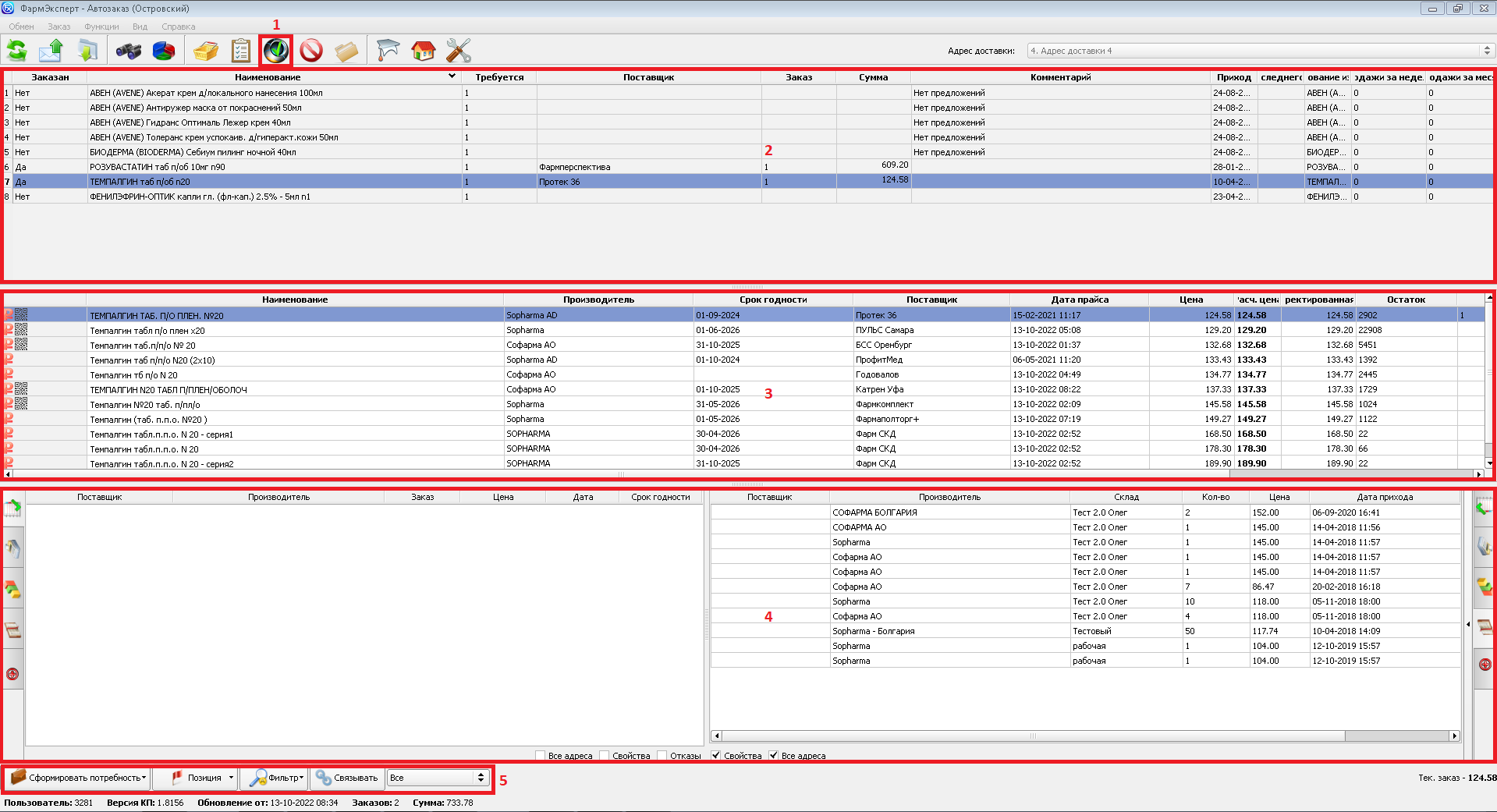Image resolution: width=1497 pixels, height=812 pixels.
Task: Click the yellow shopping basket icon
Action: pyautogui.click(x=206, y=51)
